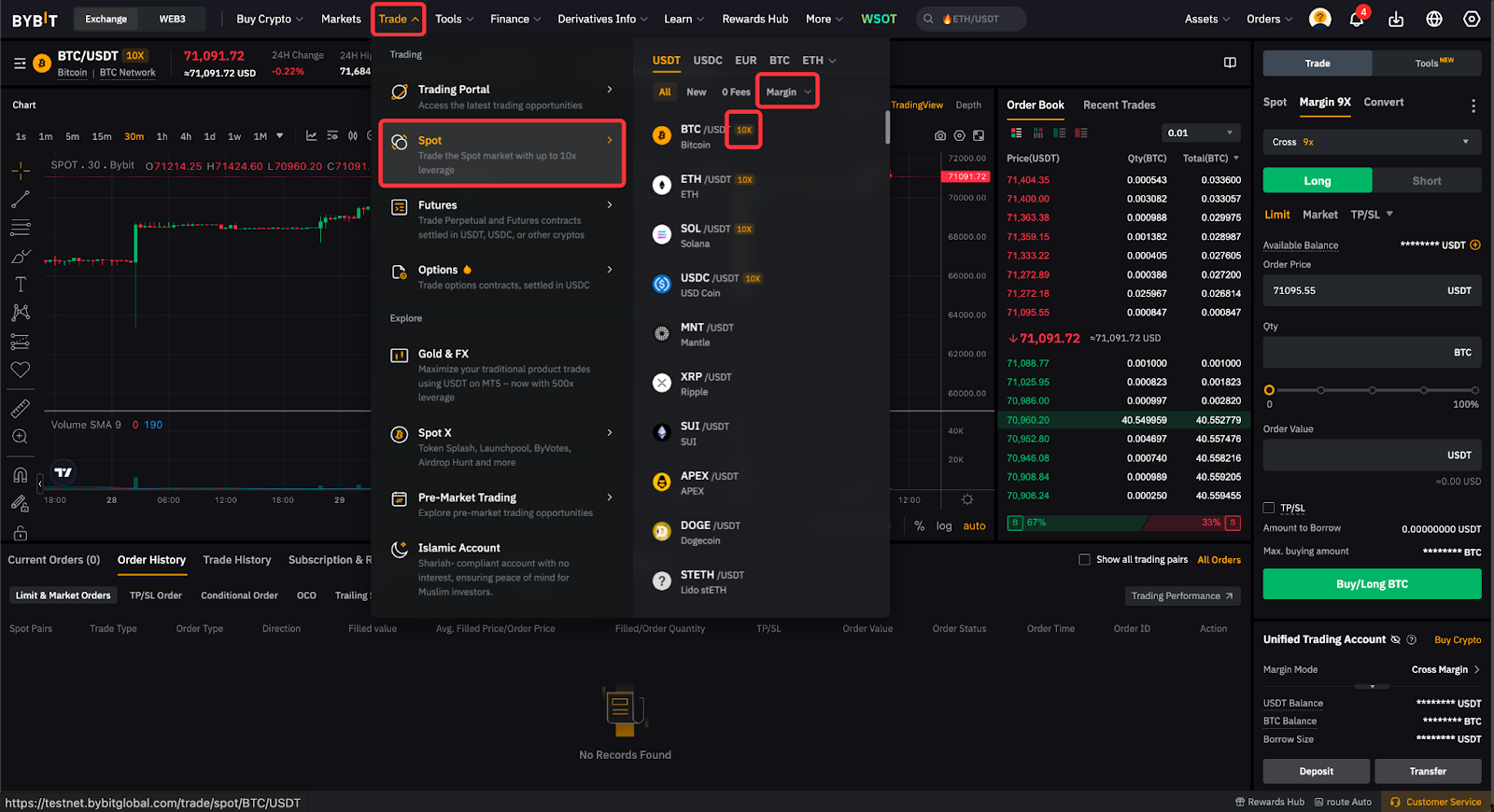Click the Buy/Long BTC button

(x=1372, y=584)
